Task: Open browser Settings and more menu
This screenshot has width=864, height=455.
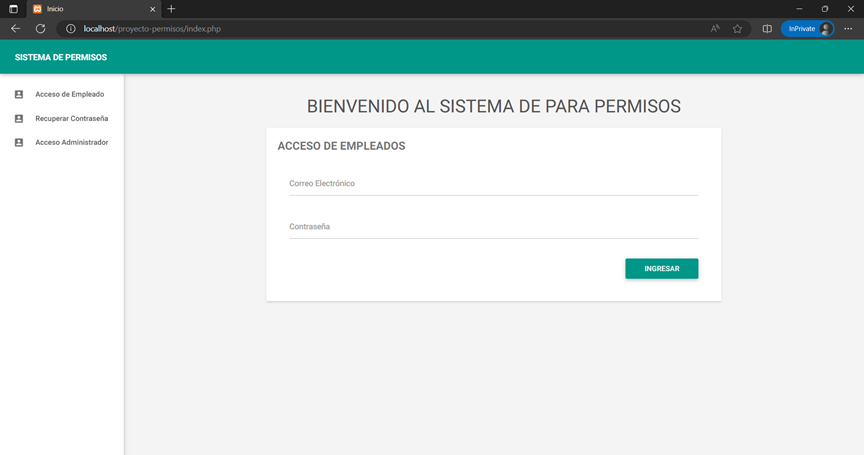Action: [848, 29]
